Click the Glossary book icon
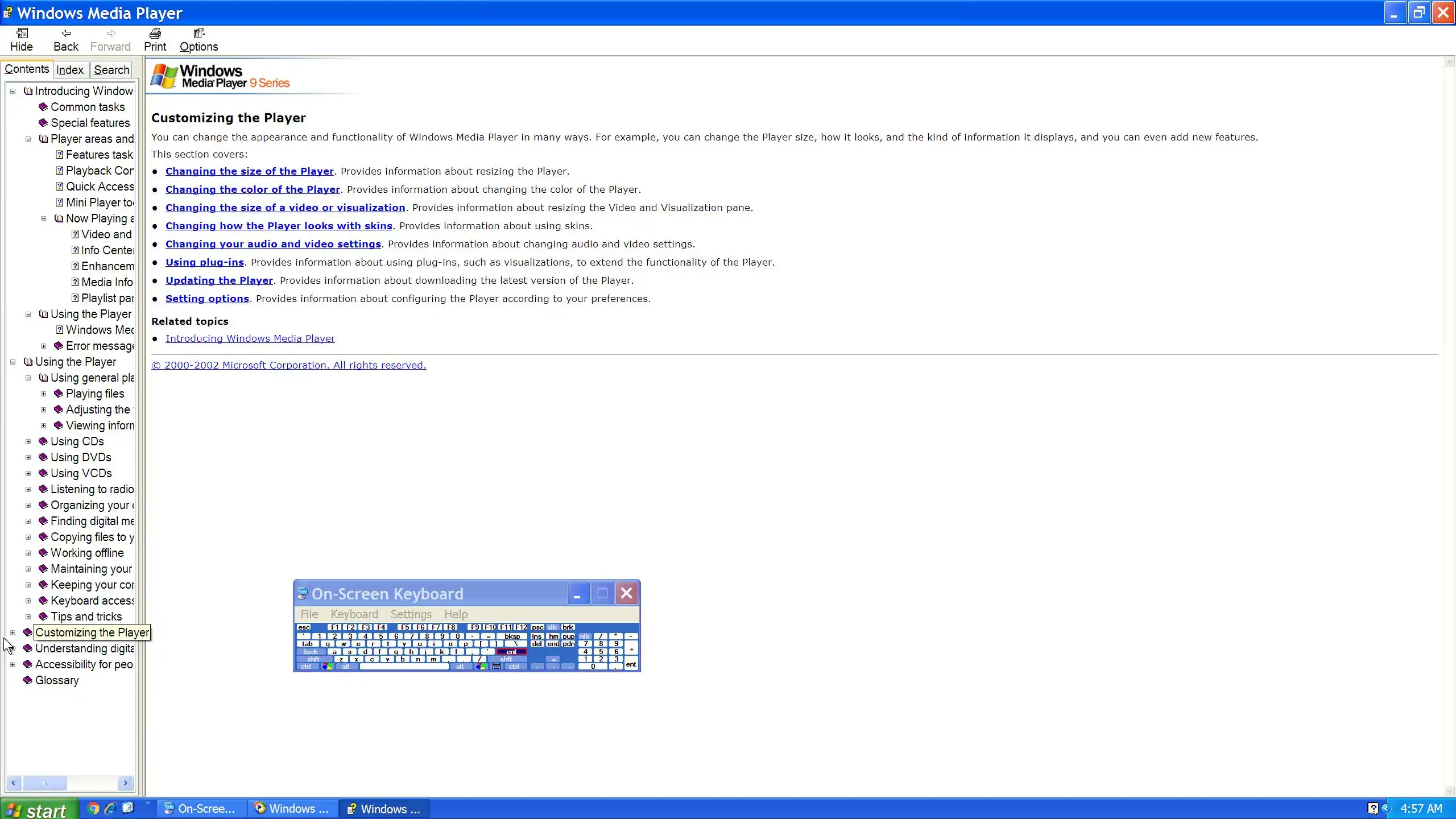 27,680
